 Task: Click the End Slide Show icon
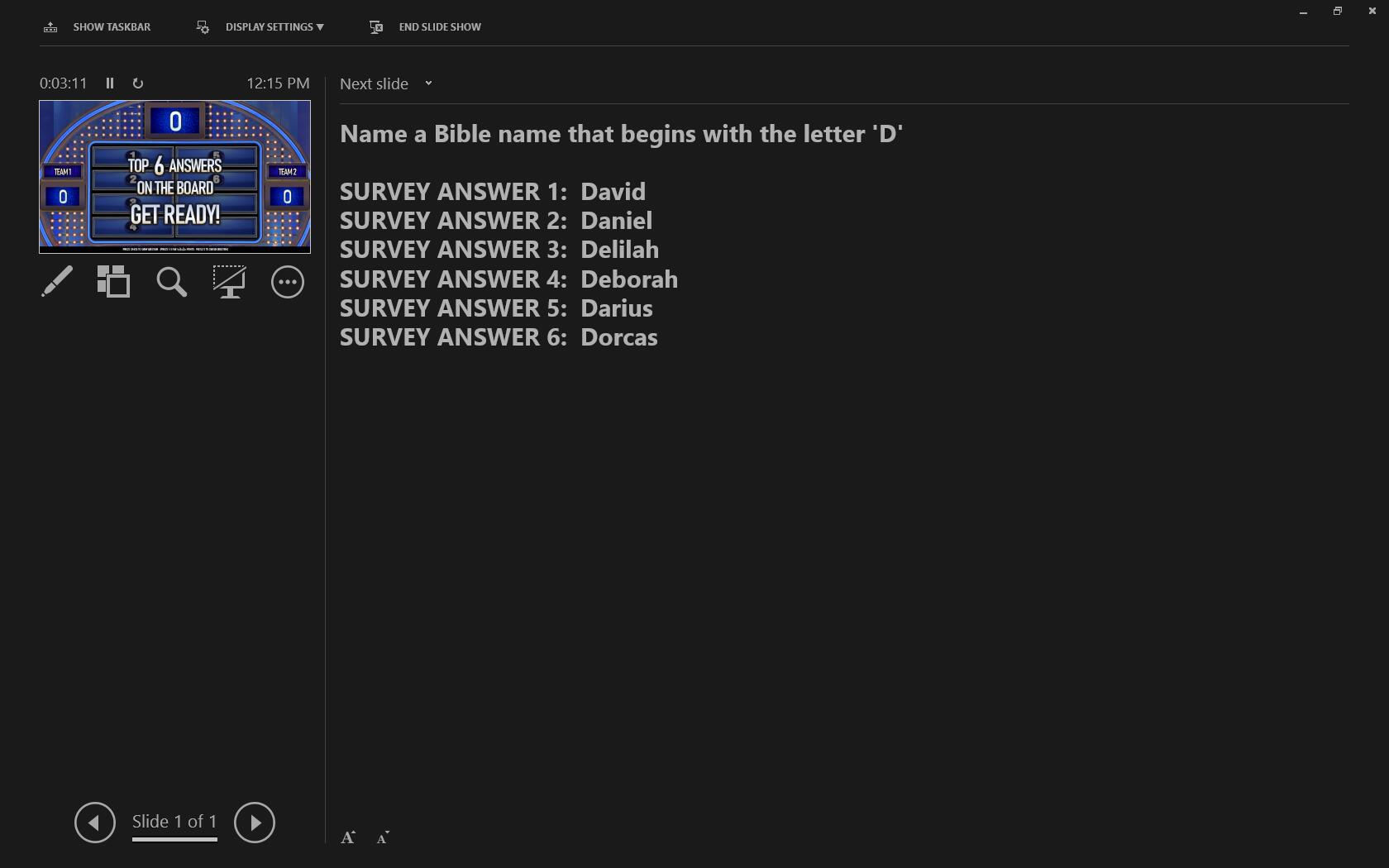(x=376, y=27)
